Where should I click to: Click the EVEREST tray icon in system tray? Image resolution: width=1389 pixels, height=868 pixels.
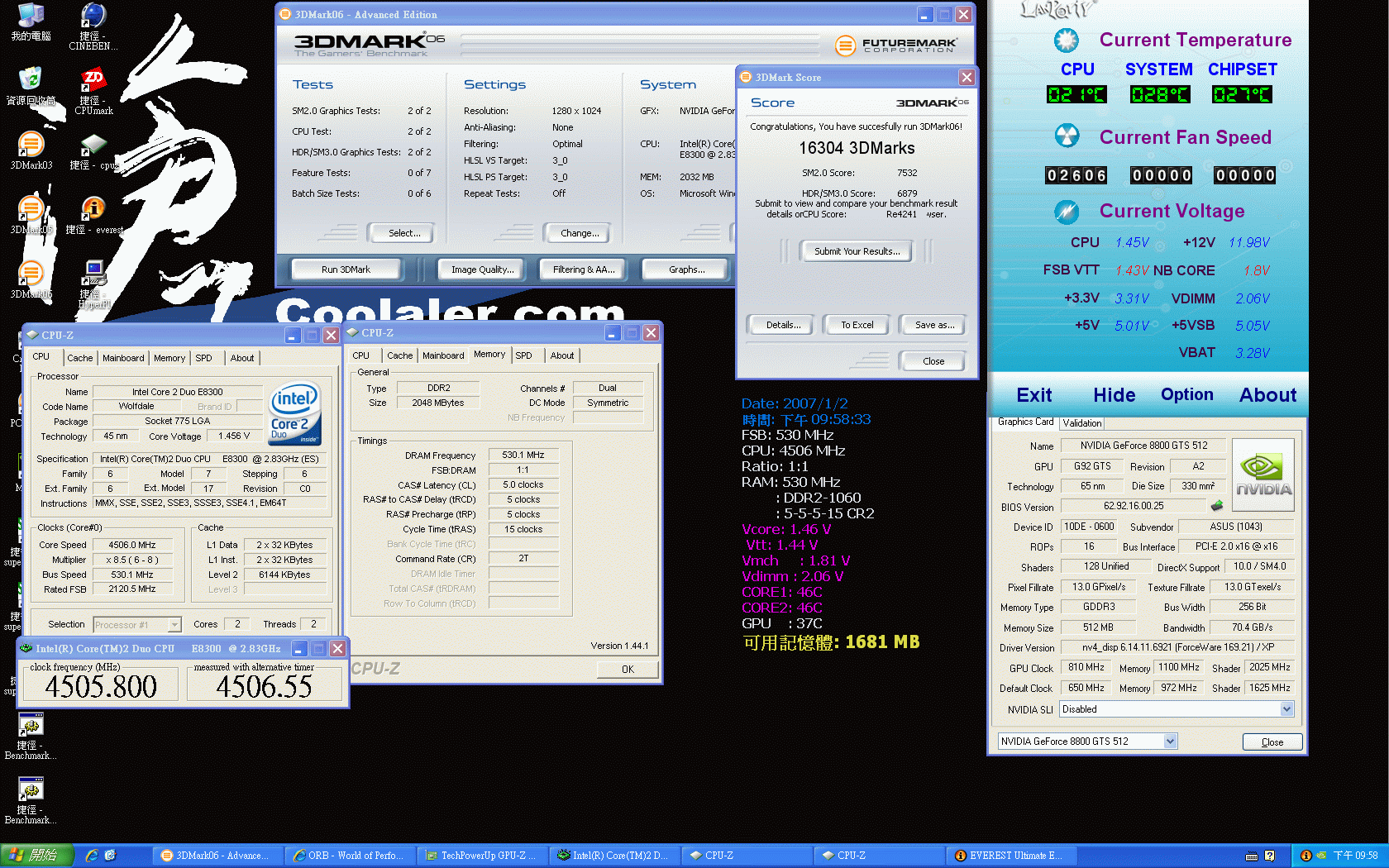click(x=1305, y=856)
